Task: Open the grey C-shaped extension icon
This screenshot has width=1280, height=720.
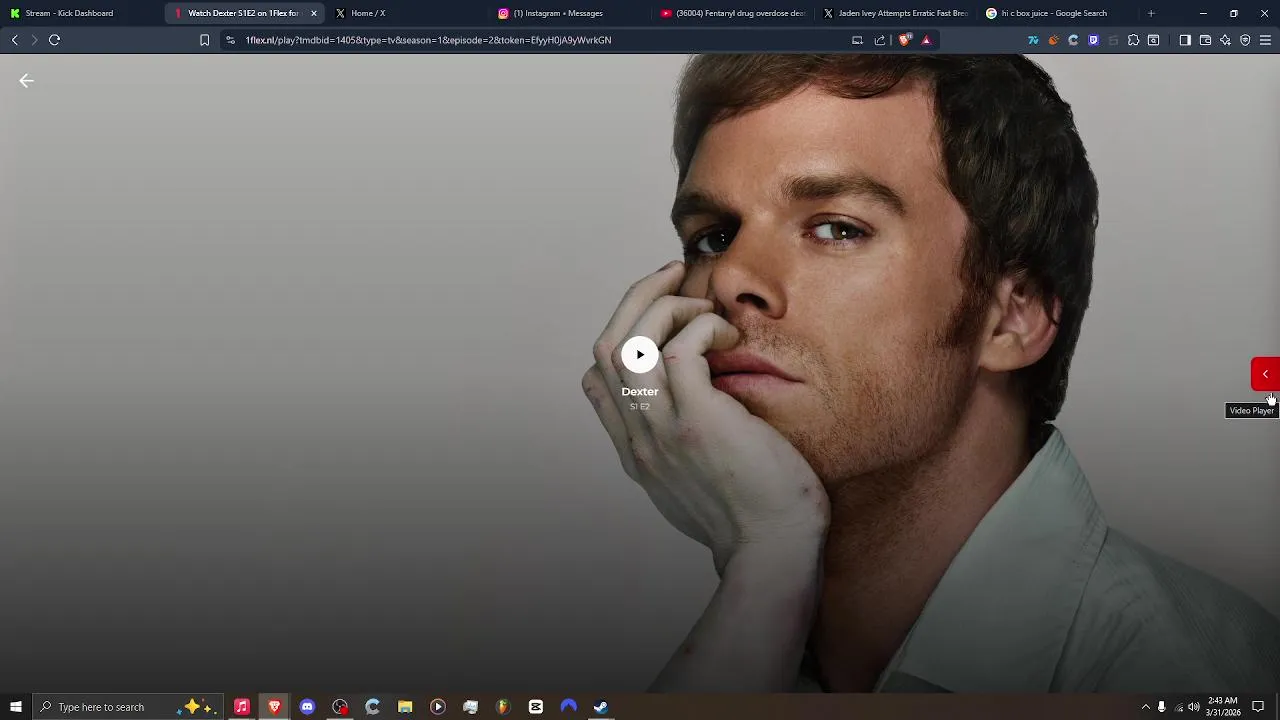Action: (x=1073, y=40)
